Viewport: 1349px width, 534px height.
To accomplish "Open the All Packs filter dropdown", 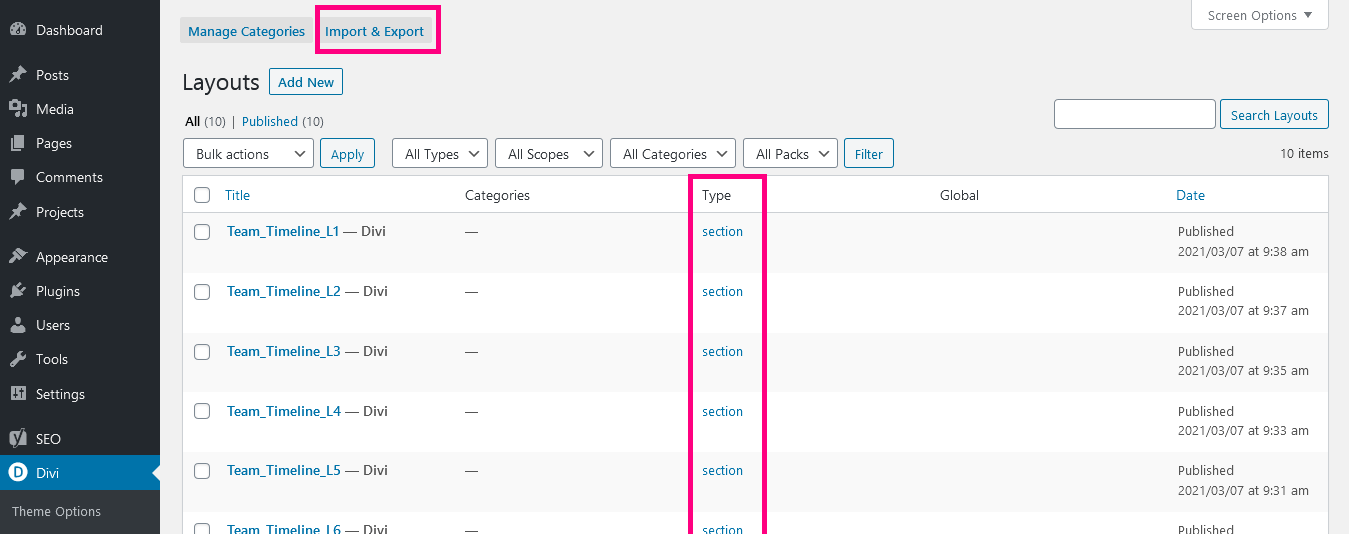I will (x=790, y=154).
